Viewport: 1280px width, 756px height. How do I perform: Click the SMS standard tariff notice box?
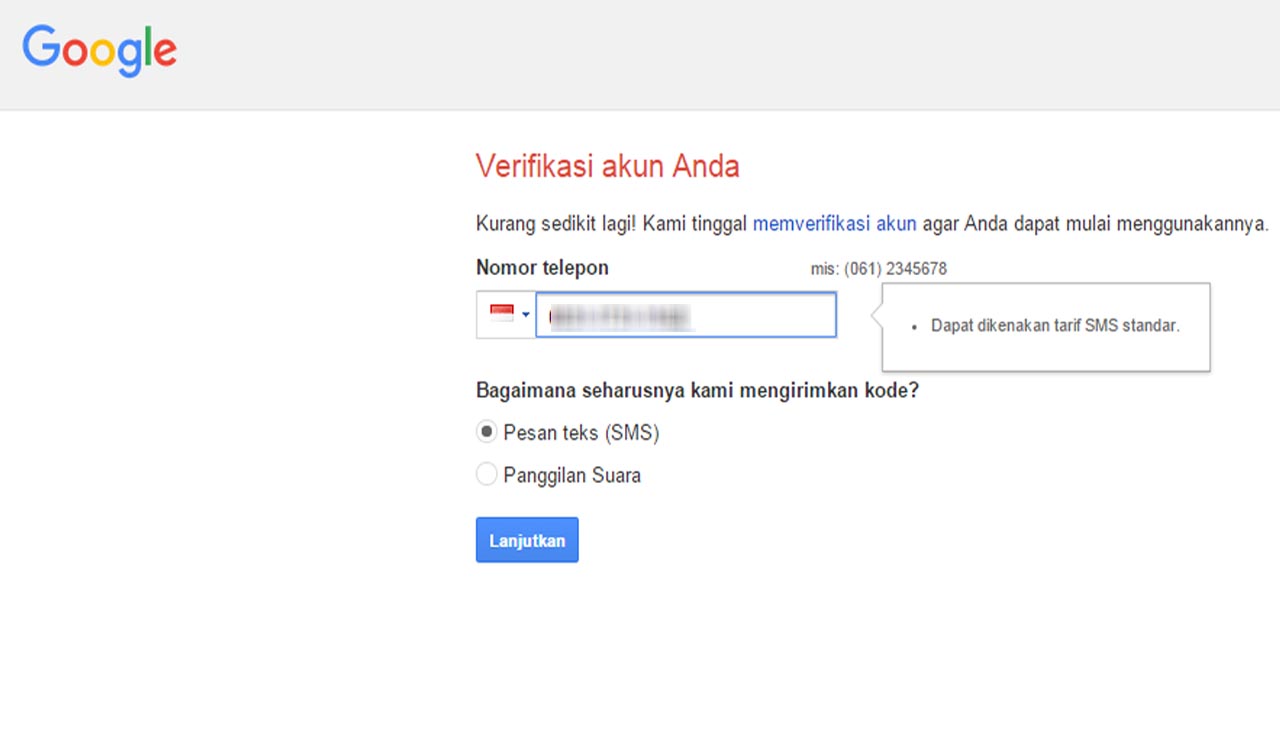pyautogui.click(x=1046, y=326)
